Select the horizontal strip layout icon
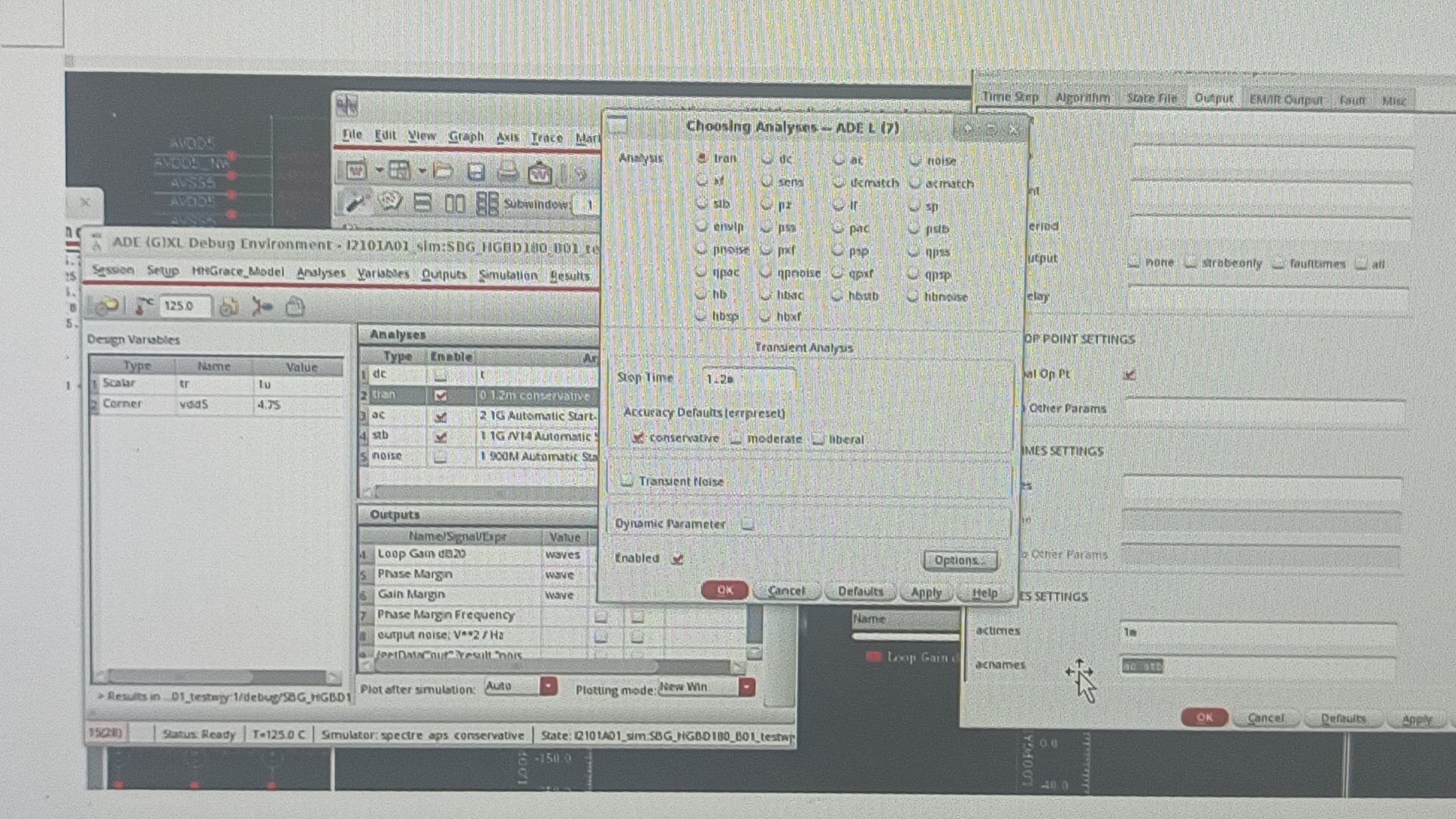Image resolution: width=1456 pixels, height=819 pixels. coord(422,203)
